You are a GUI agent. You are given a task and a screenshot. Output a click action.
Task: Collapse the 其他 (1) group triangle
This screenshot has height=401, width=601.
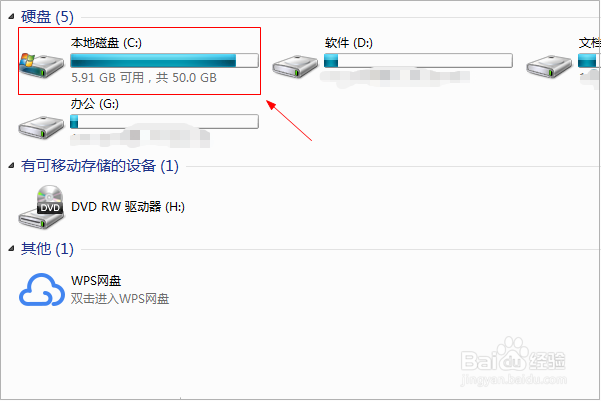[x=11, y=249]
